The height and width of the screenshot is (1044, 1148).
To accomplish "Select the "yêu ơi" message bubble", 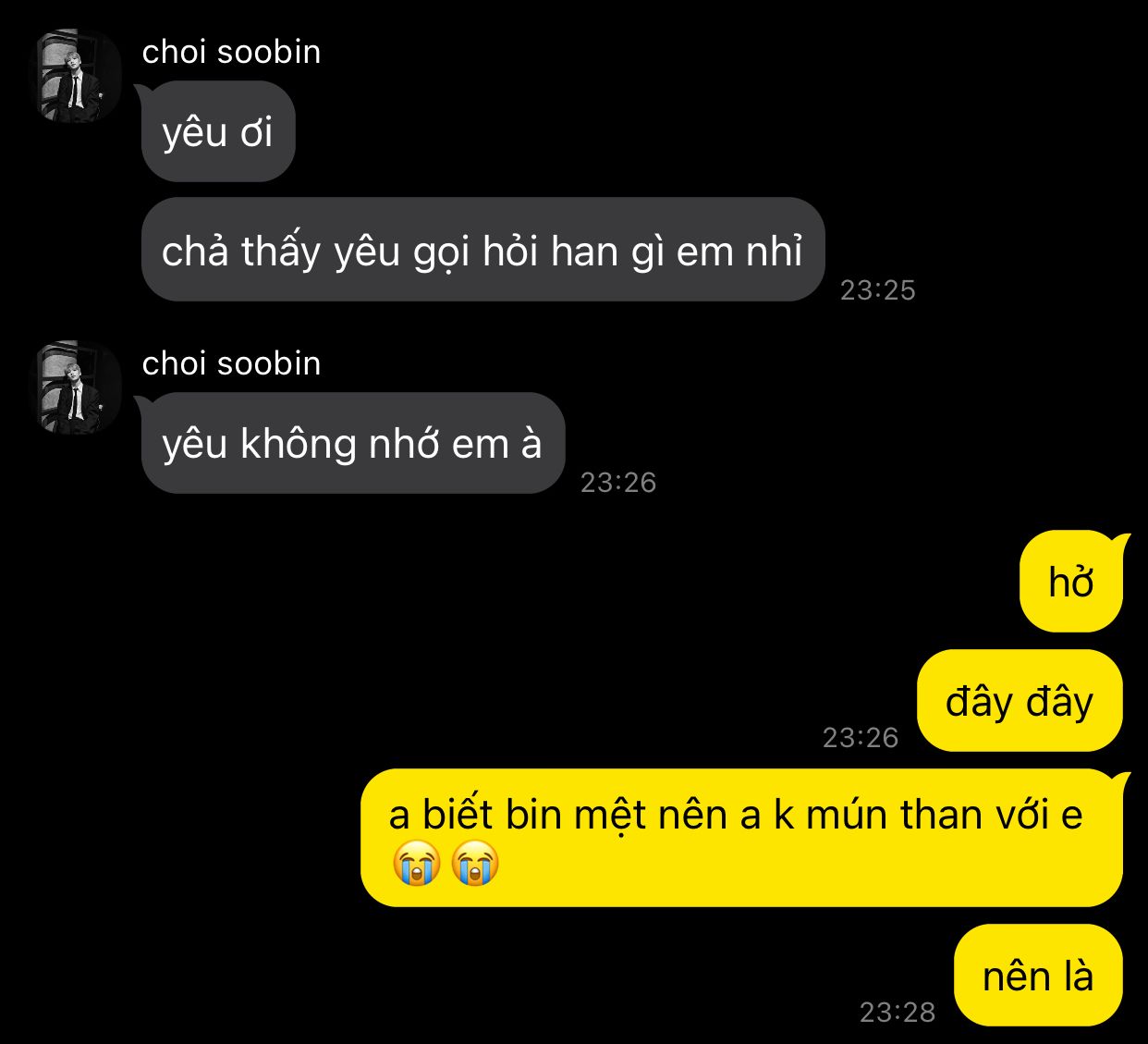I will coord(218,131).
